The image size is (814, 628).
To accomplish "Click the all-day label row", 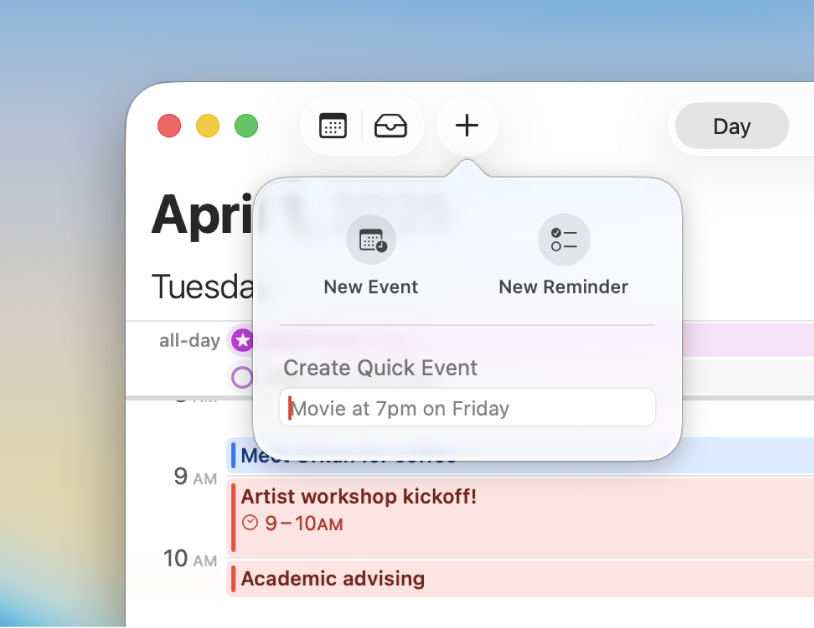I will [x=189, y=341].
